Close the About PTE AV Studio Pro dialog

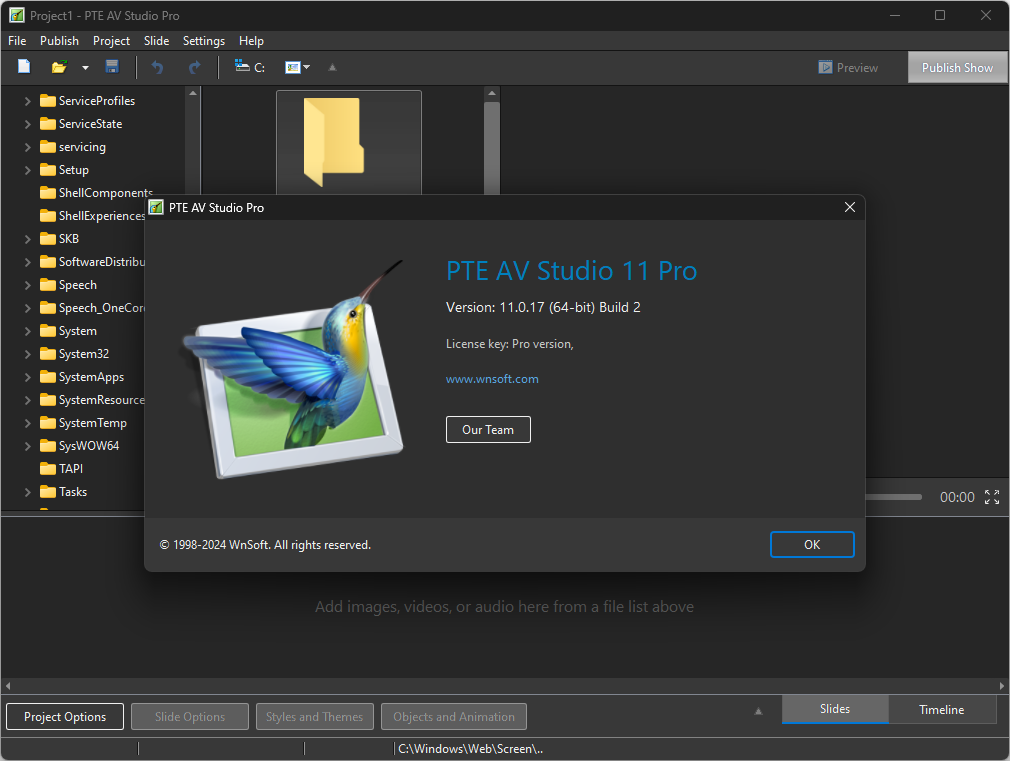(x=850, y=207)
